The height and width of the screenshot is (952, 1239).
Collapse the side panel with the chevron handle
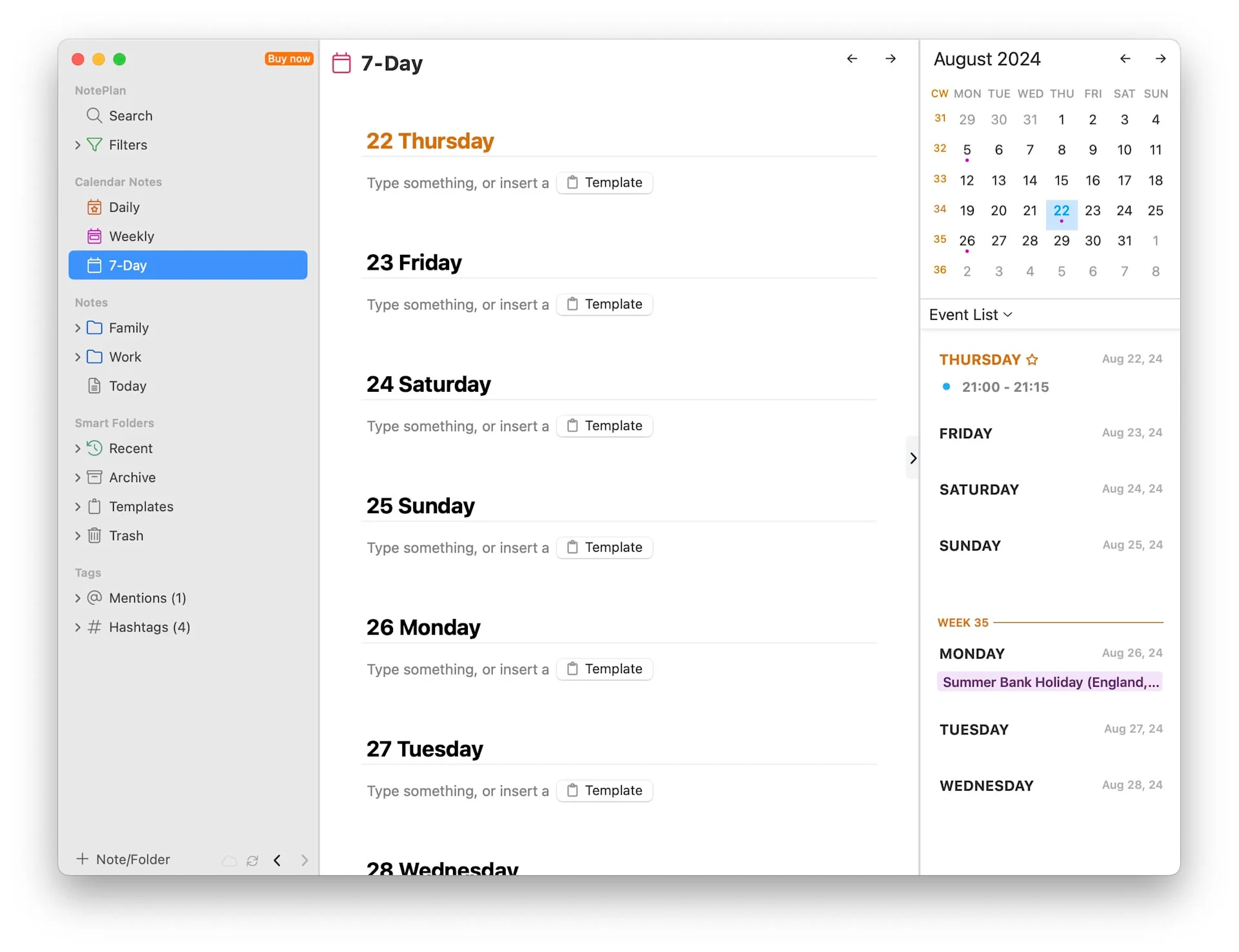[x=912, y=458]
